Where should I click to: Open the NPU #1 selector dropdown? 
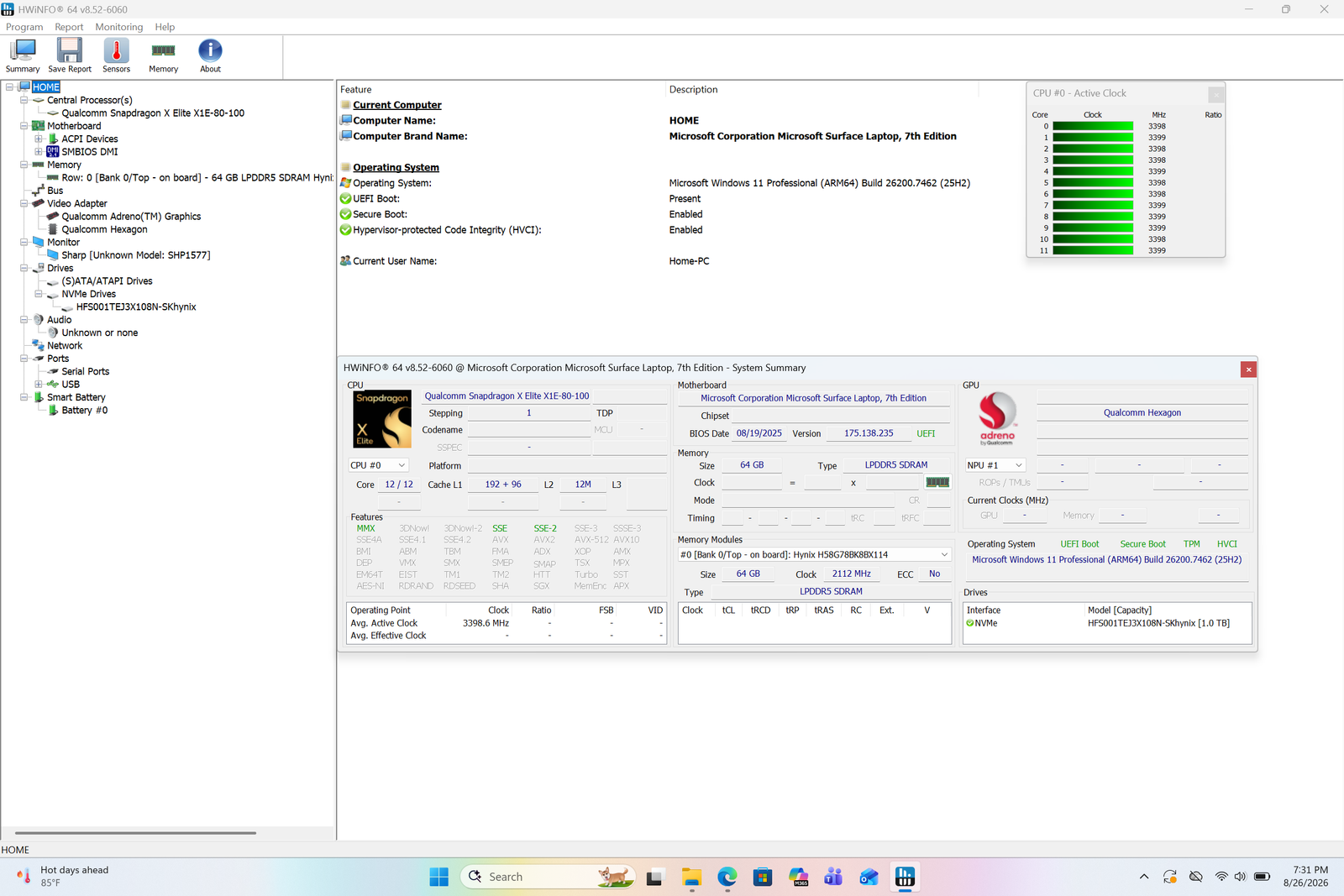(x=995, y=465)
